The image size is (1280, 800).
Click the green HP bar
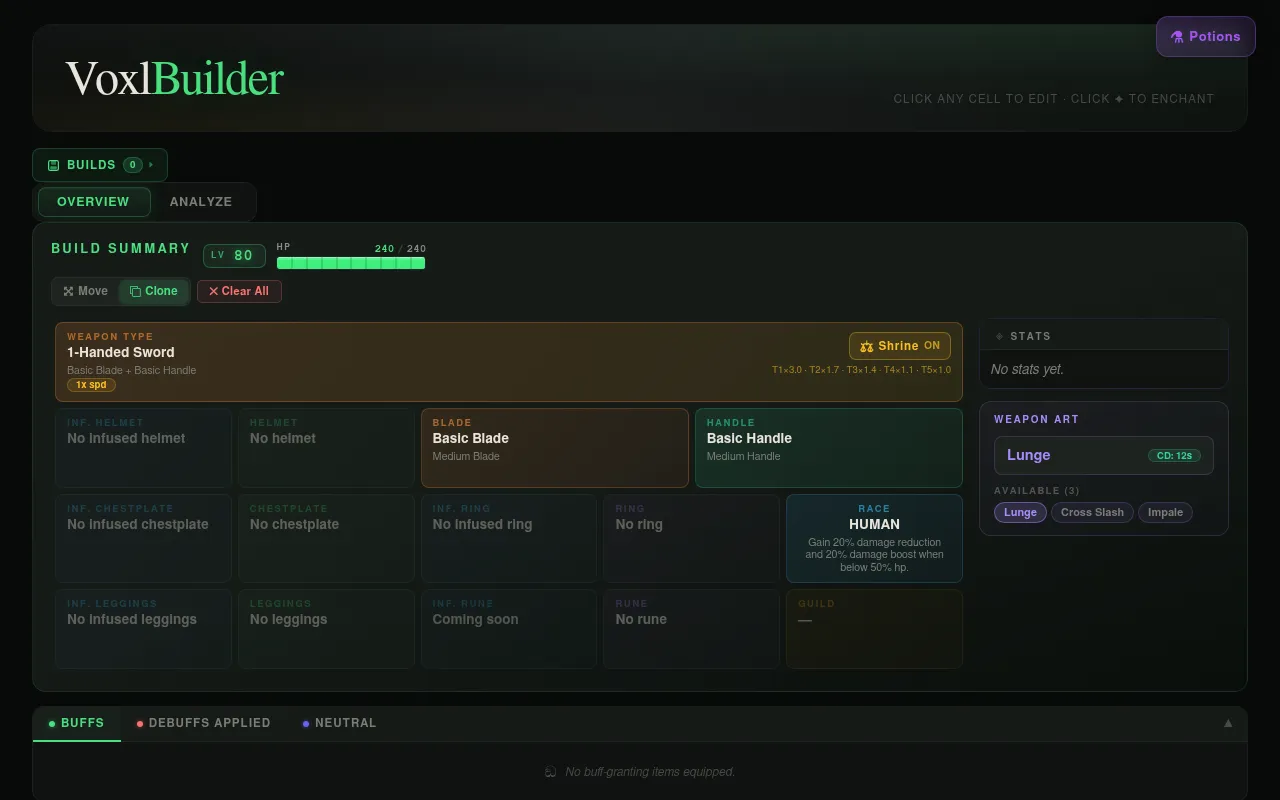pos(351,263)
